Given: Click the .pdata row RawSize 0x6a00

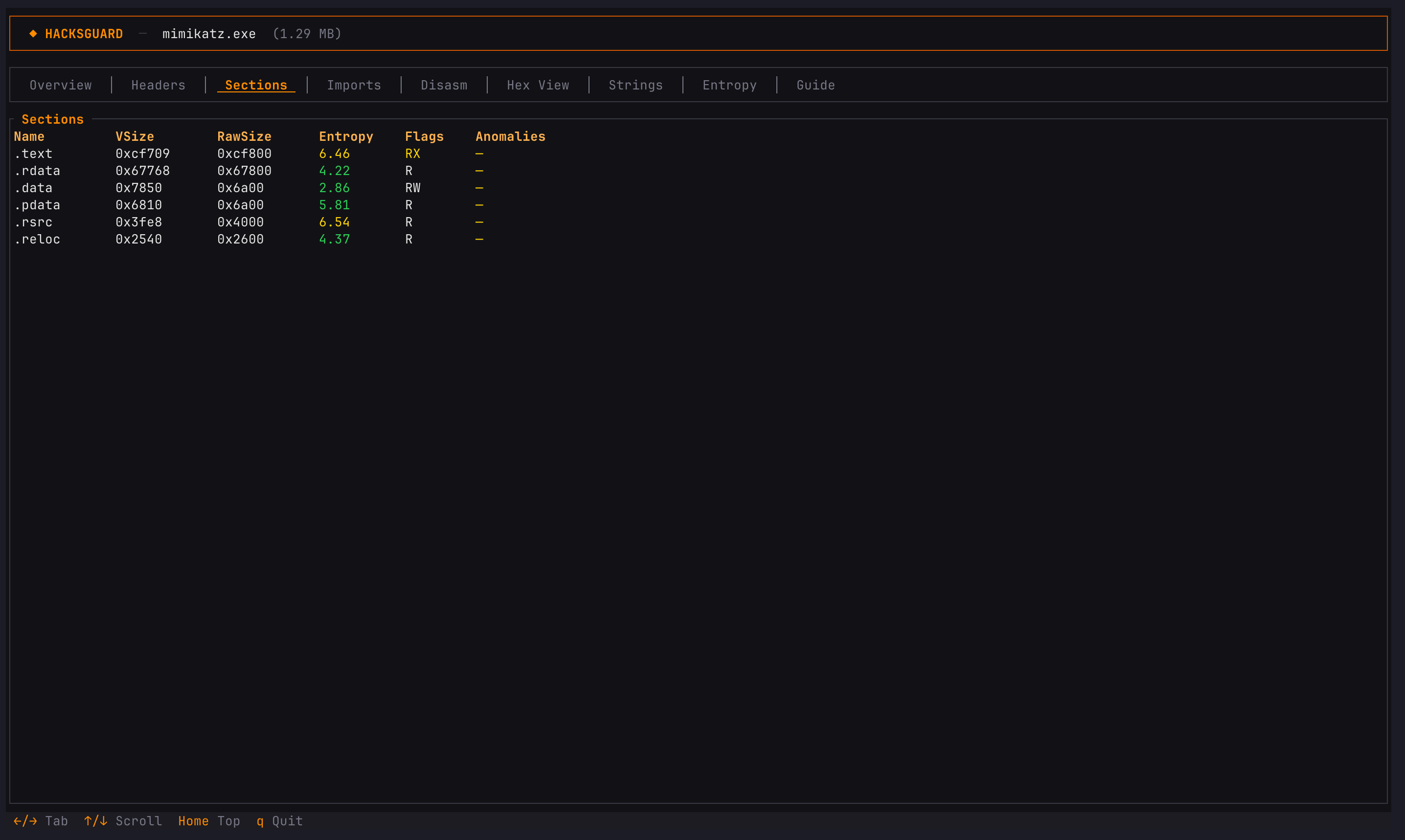Looking at the screenshot, I should tap(241, 205).
